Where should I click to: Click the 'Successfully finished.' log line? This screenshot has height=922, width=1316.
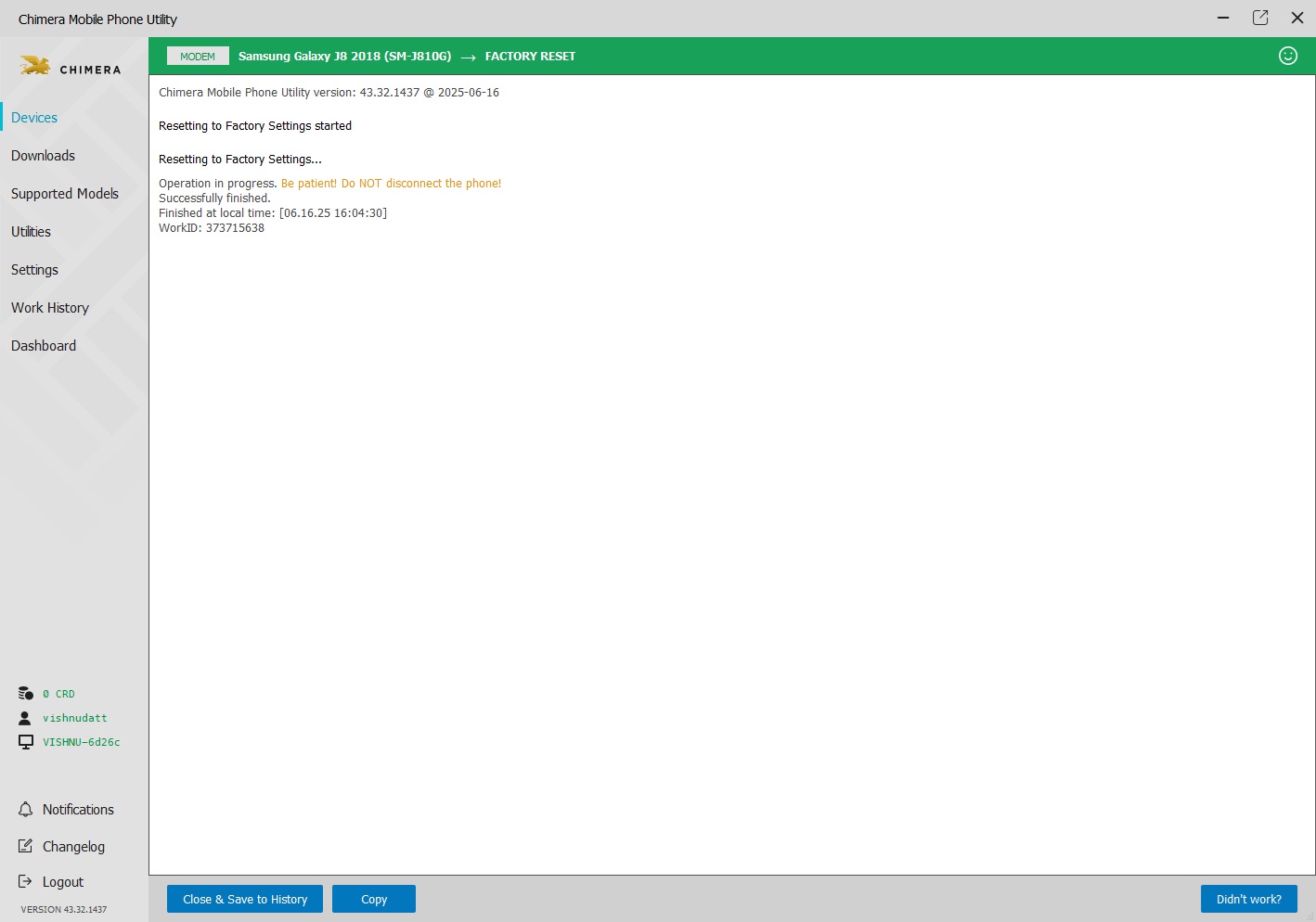(214, 198)
